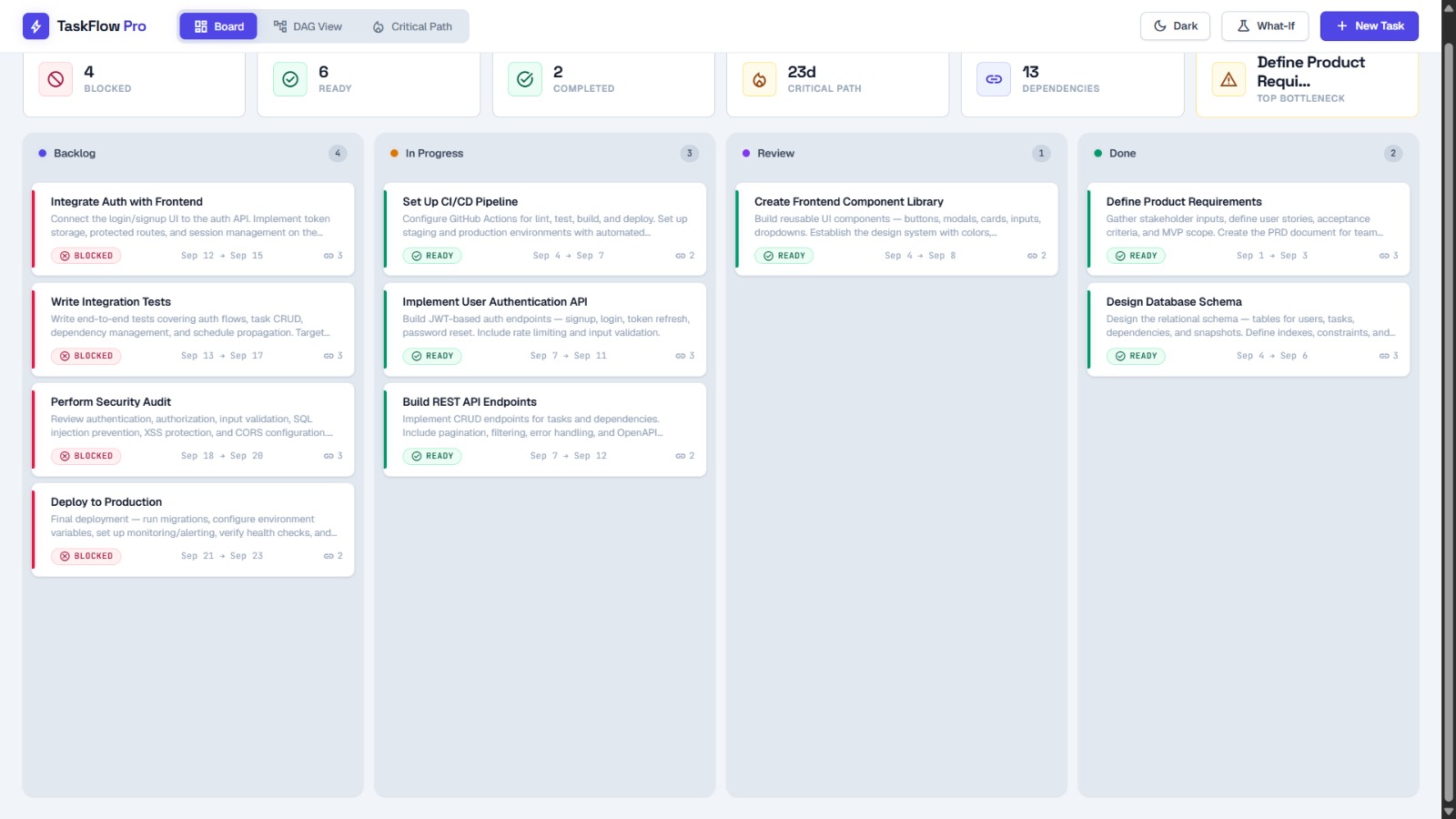The height and width of the screenshot is (819, 1456).
Task: Click the scrollbar down arrow
Action: click(1449, 812)
